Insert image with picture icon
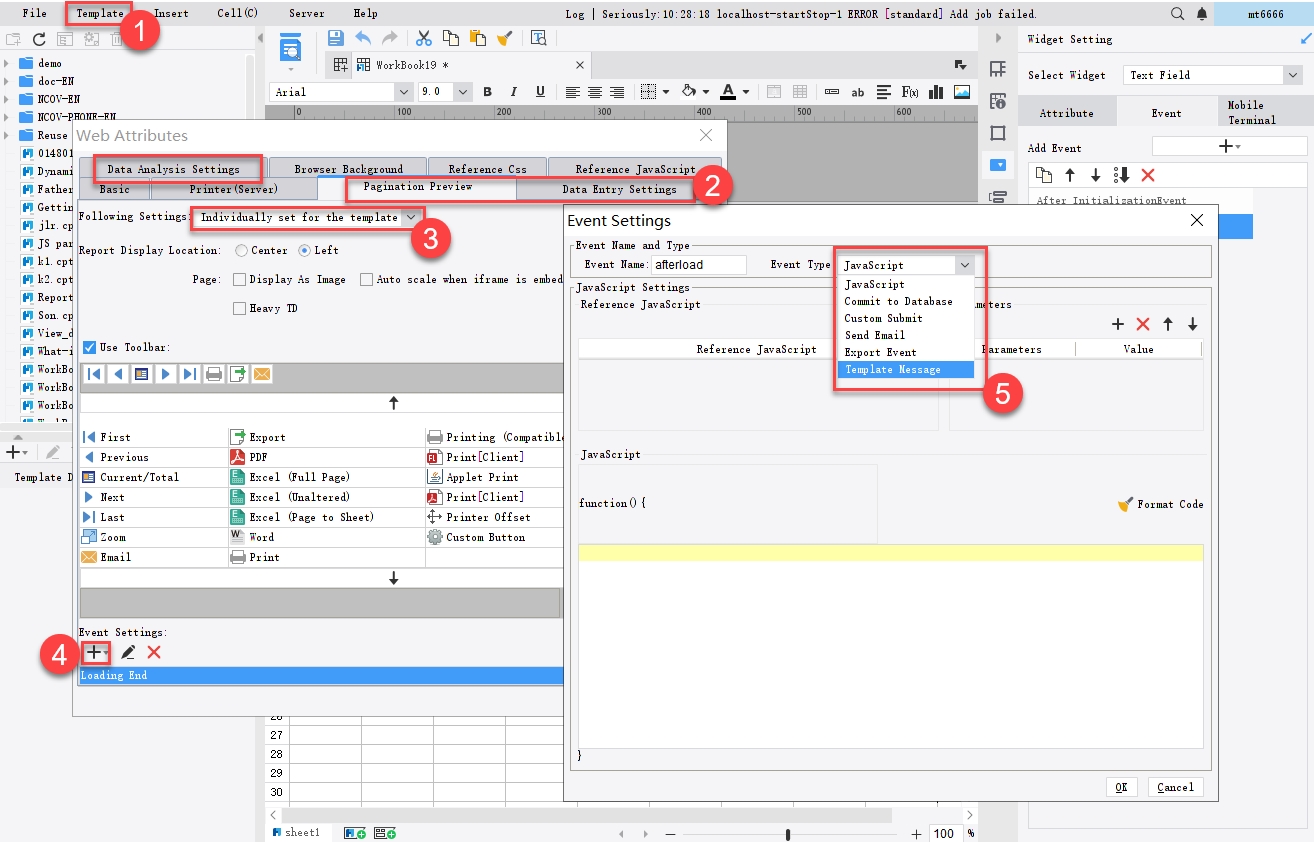1314x842 pixels. tap(962, 92)
